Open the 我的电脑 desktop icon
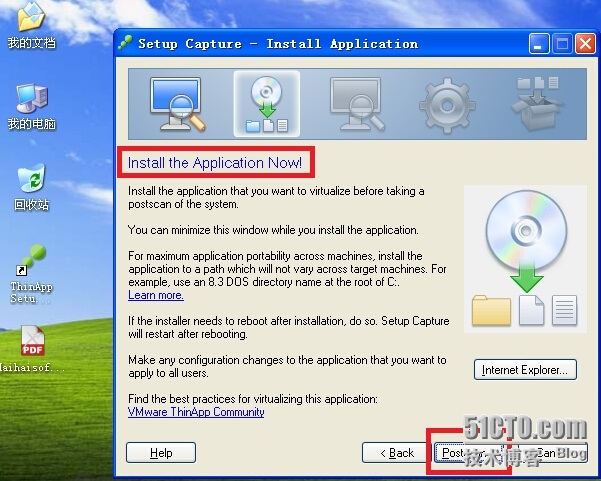 (x=32, y=98)
